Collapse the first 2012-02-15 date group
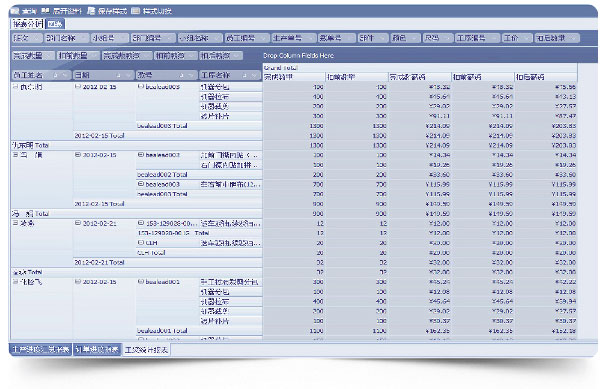 click(x=78, y=87)
